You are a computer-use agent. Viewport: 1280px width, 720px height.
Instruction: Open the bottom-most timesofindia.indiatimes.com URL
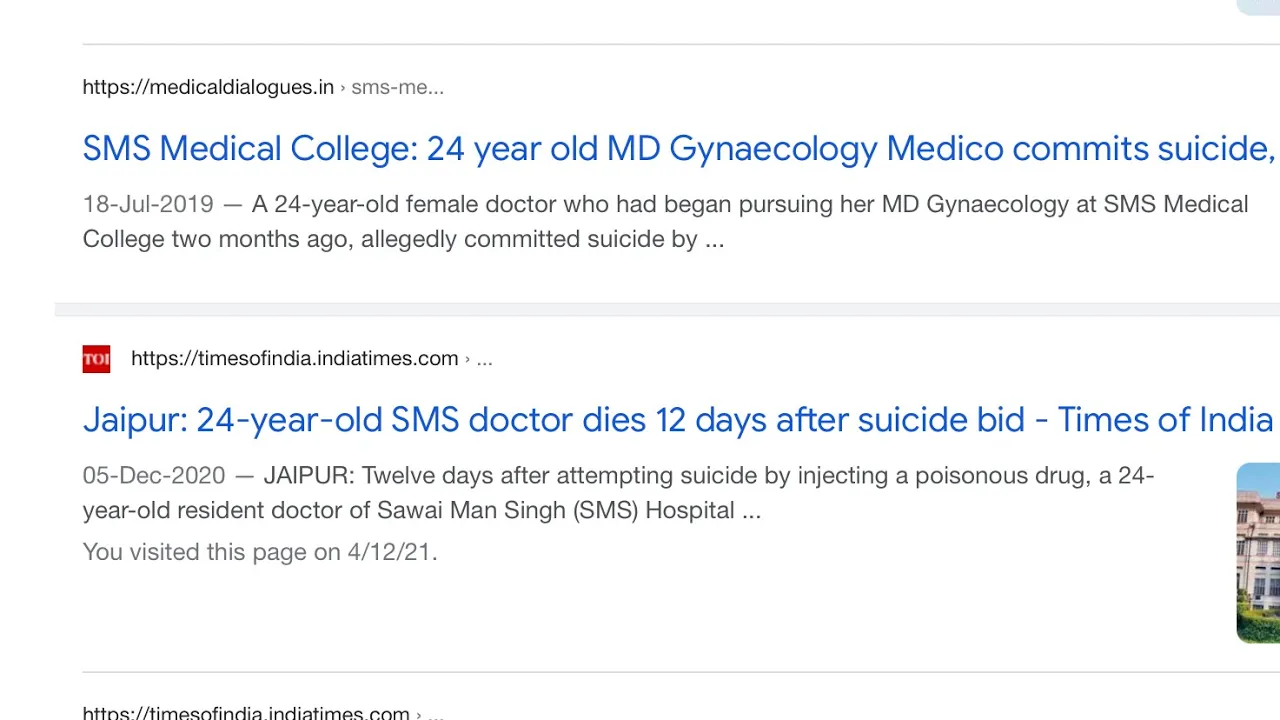click(x=246, y=713)
